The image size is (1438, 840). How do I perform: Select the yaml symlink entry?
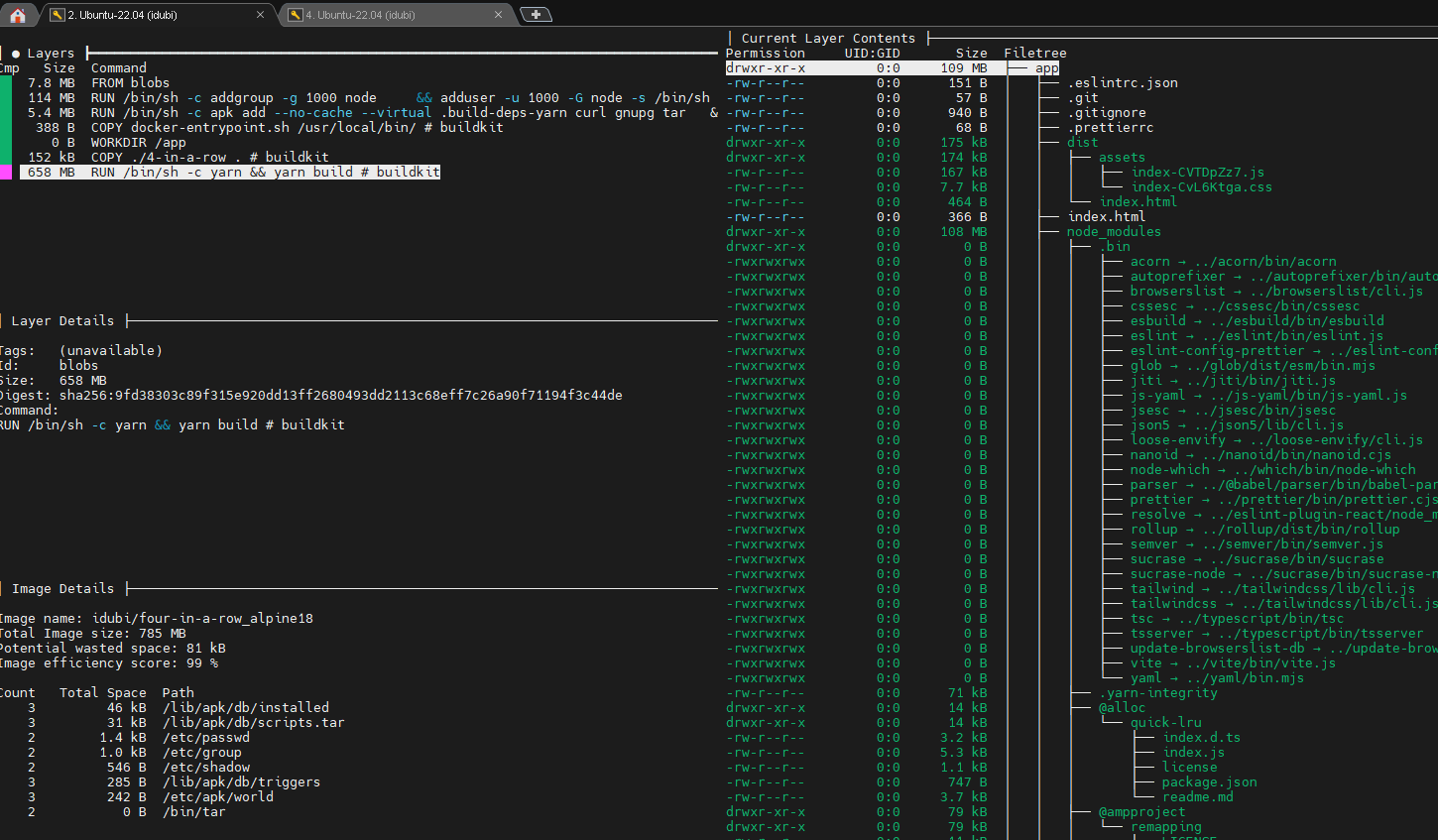pyautogui.click(x=1218, y=677)
